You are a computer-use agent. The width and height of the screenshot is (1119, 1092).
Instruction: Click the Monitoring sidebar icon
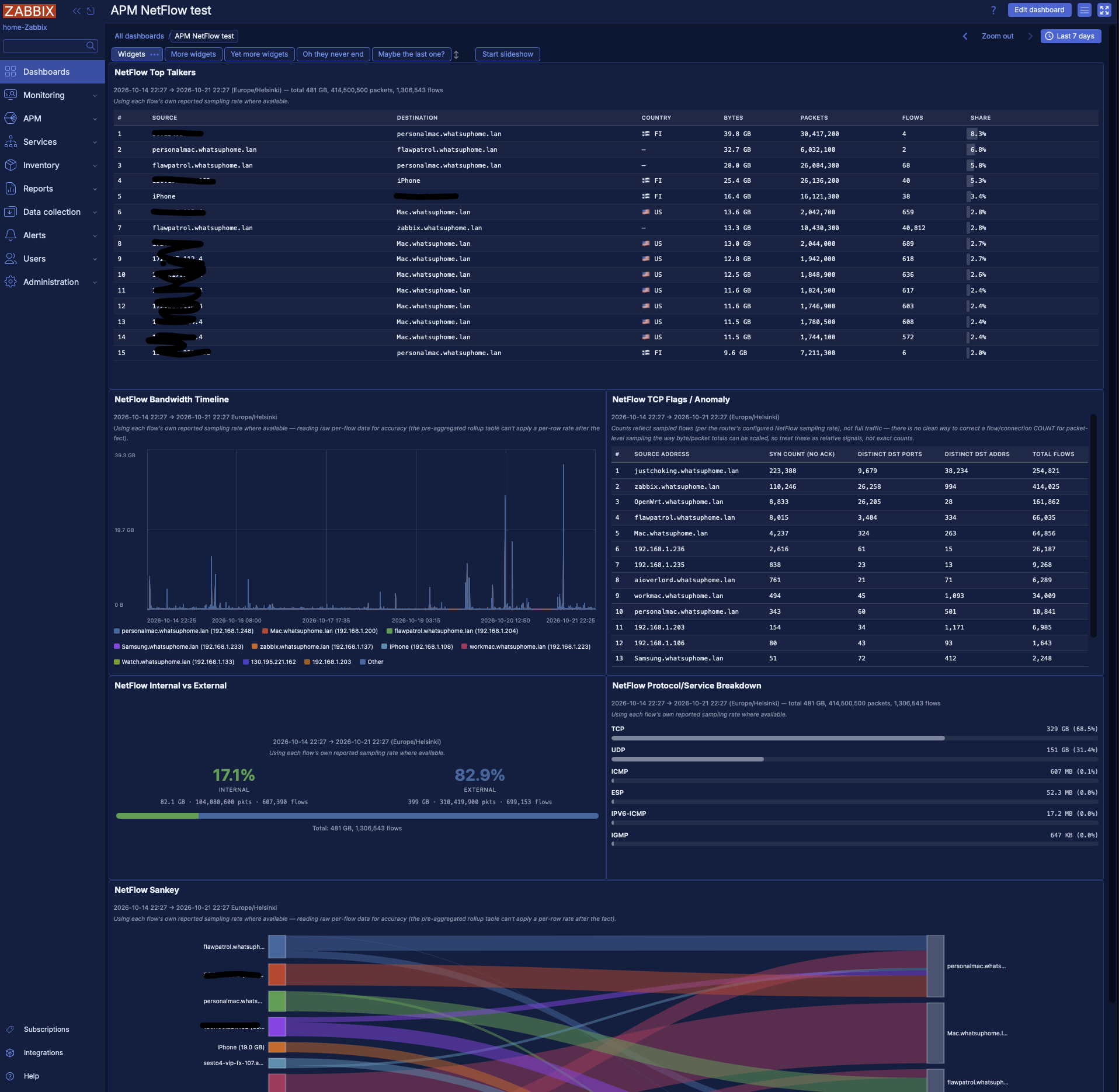[11, 95]
